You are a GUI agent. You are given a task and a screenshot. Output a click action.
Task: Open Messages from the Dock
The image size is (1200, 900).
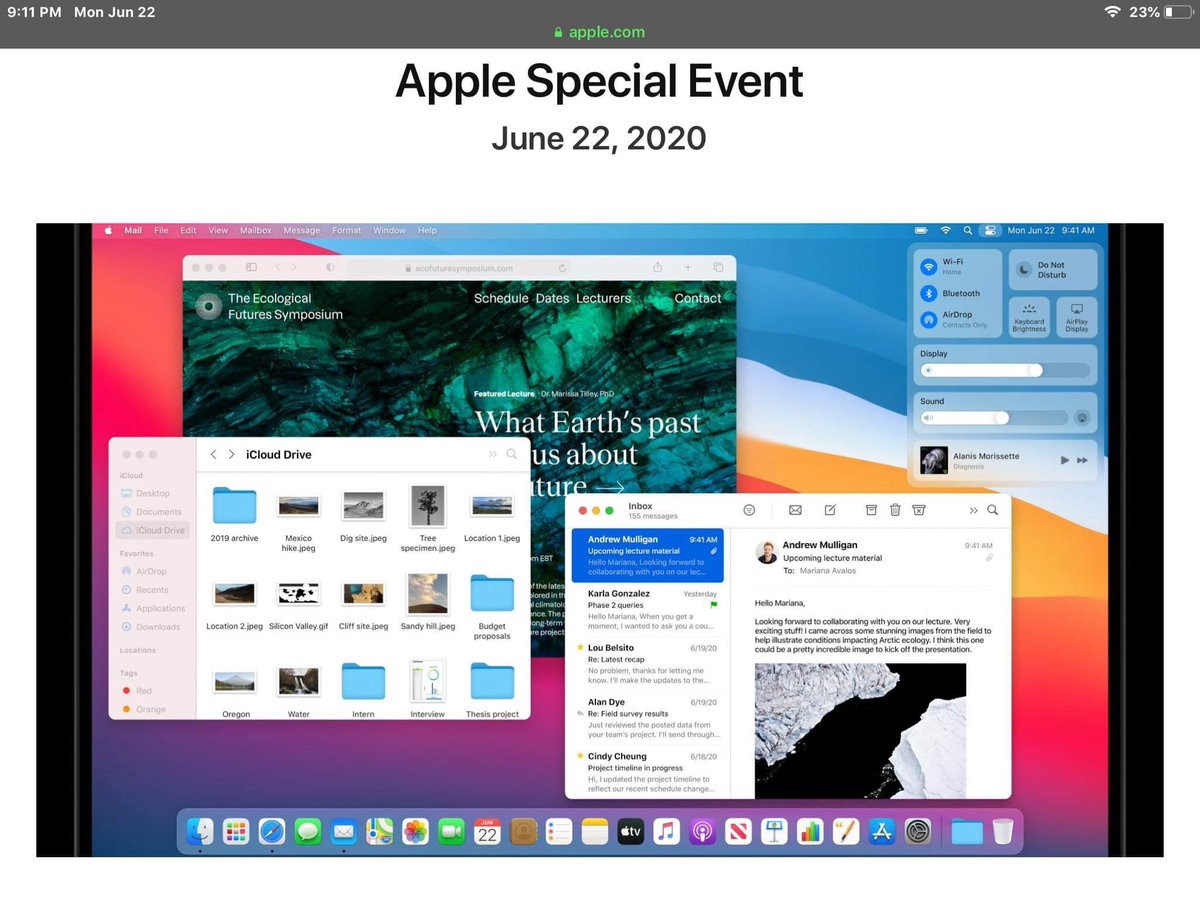(x=308, y=831)
